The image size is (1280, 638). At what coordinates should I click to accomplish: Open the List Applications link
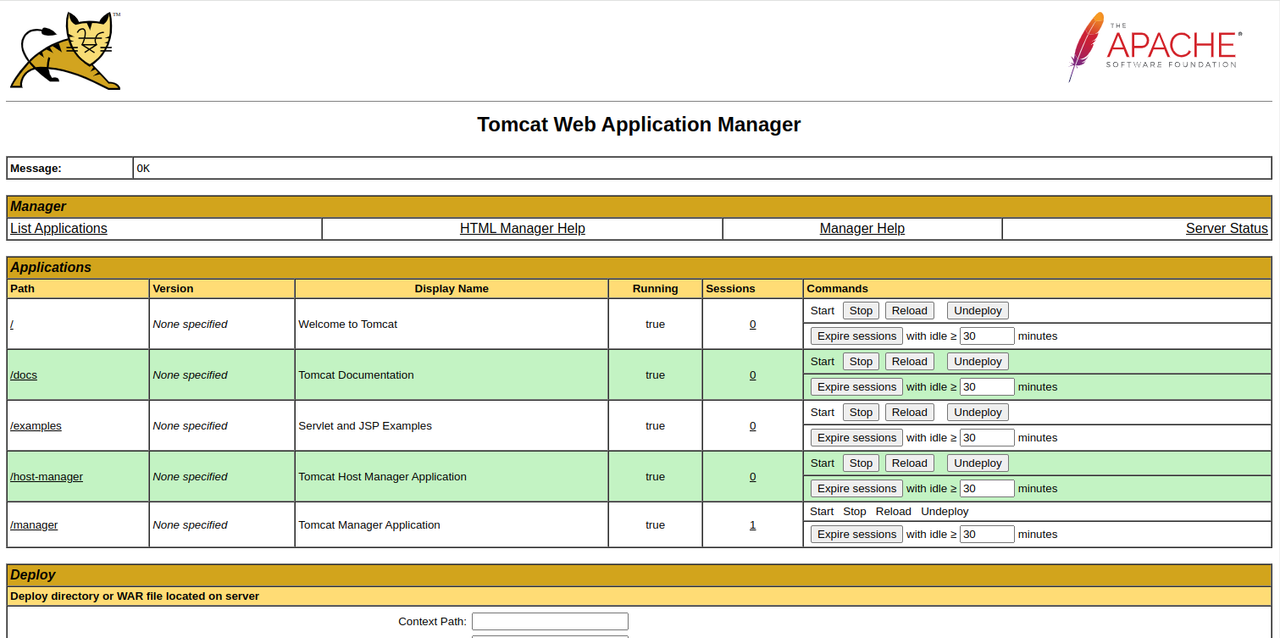pos(58,228)
